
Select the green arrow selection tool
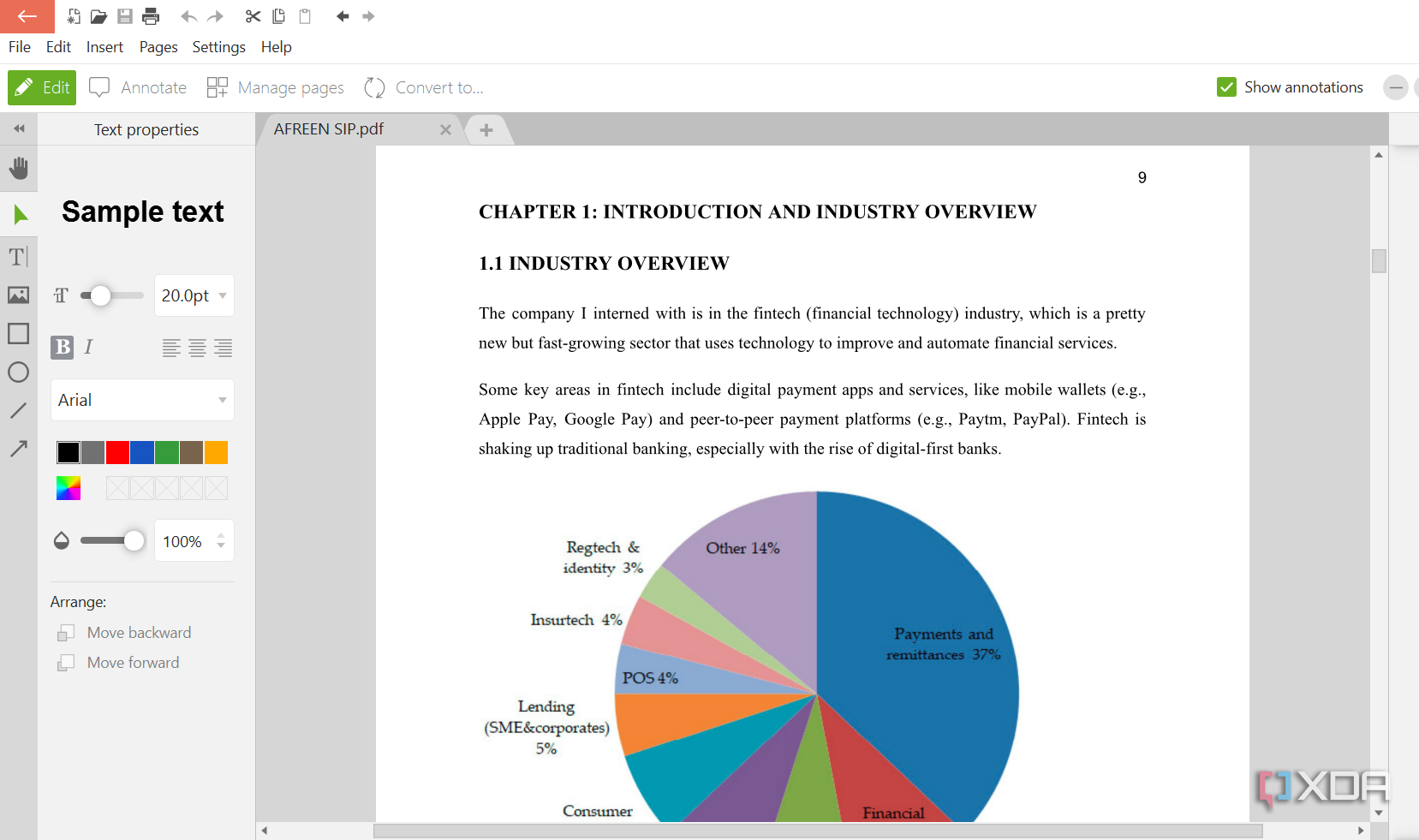(x=19, y=215)
